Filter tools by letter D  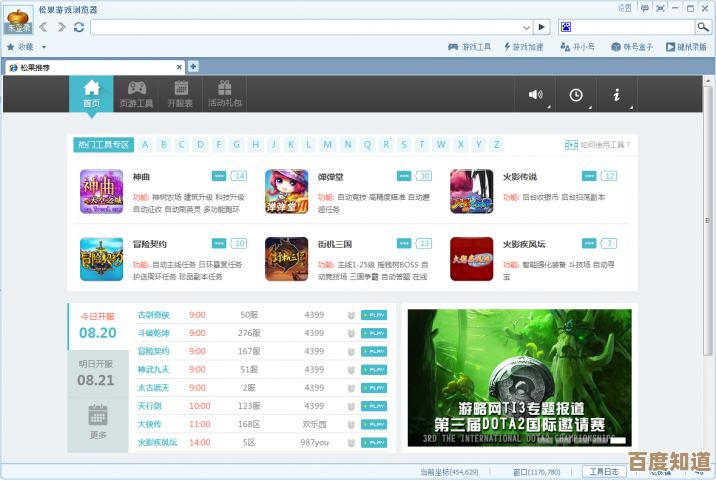[x=200, y=145]
